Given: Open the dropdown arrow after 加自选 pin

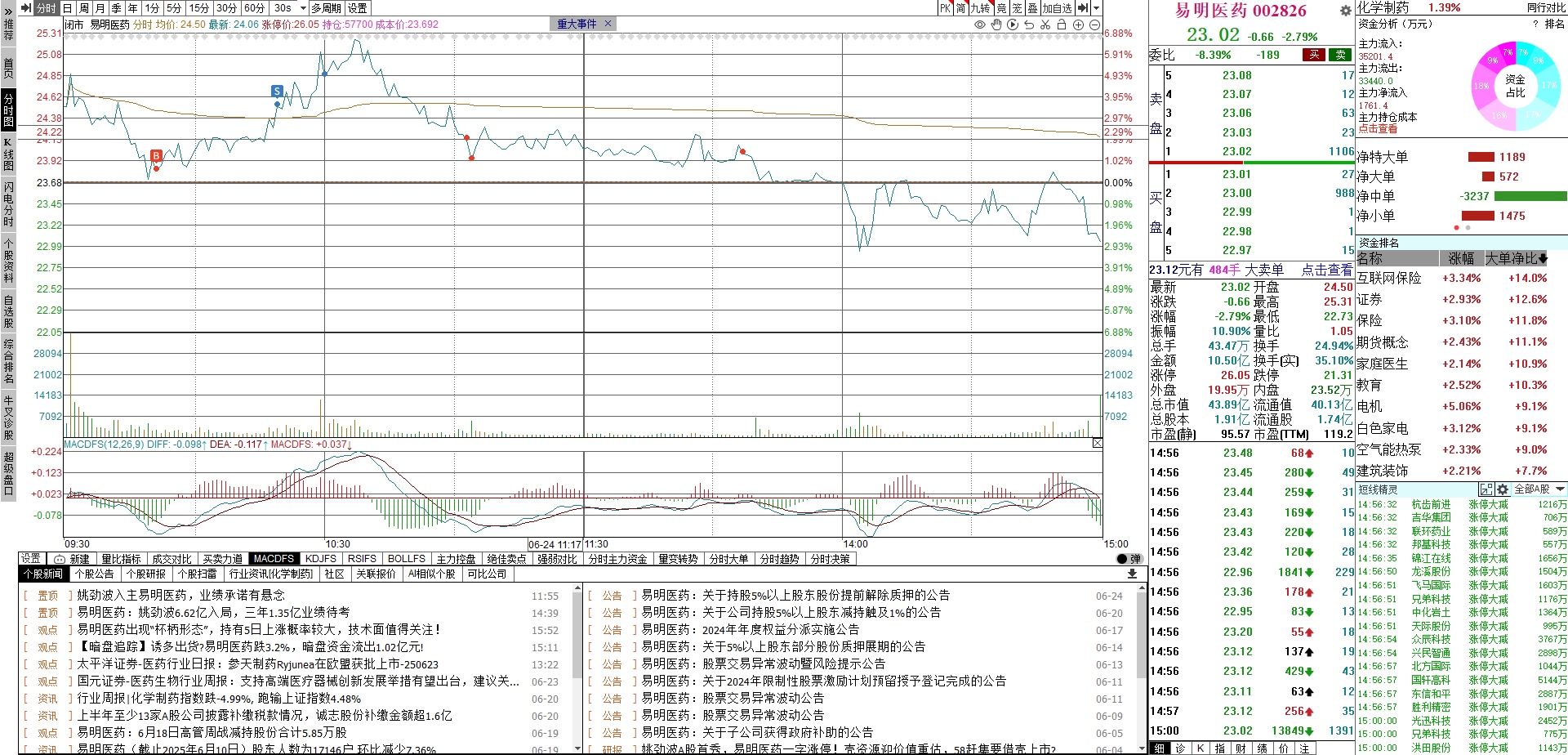Looking at the screenshot, I should click(1096, 8).
